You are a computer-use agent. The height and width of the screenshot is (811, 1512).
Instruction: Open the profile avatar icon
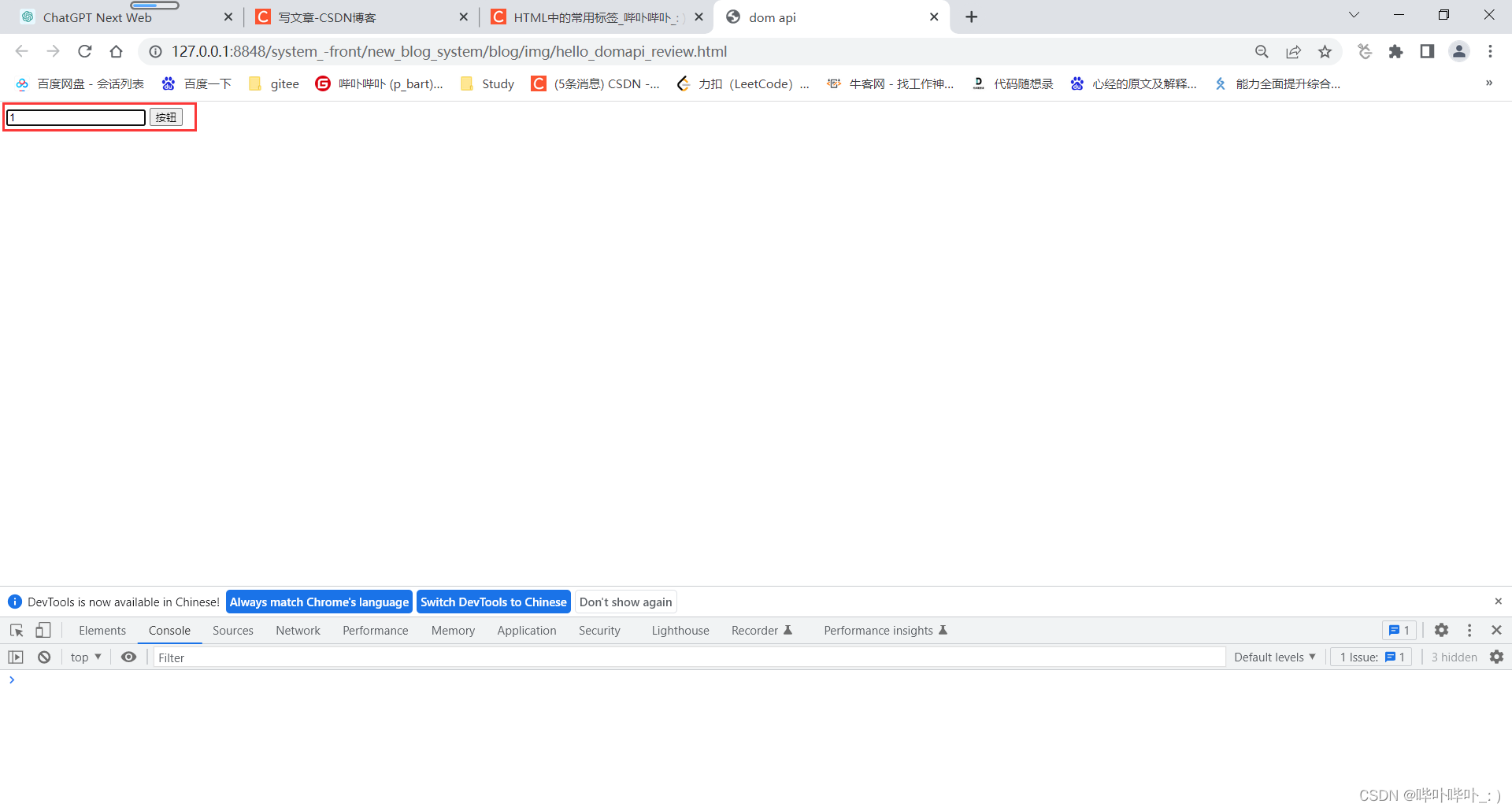click(x=1458, y=51)
